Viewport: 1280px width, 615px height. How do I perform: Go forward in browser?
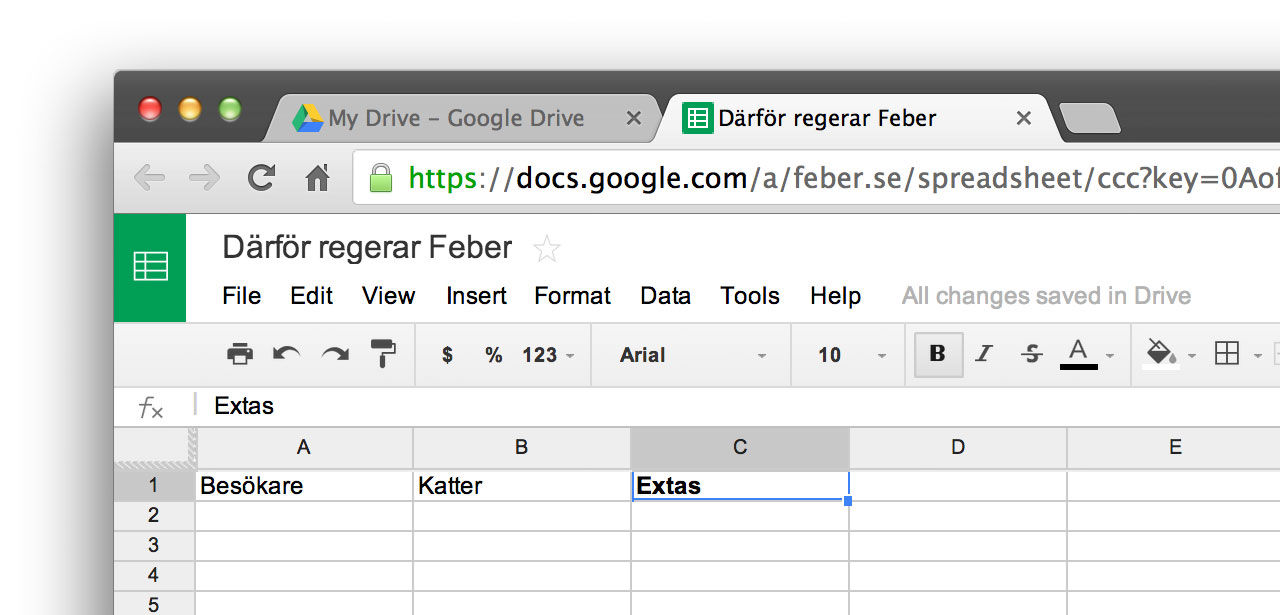tap(205, 178)
